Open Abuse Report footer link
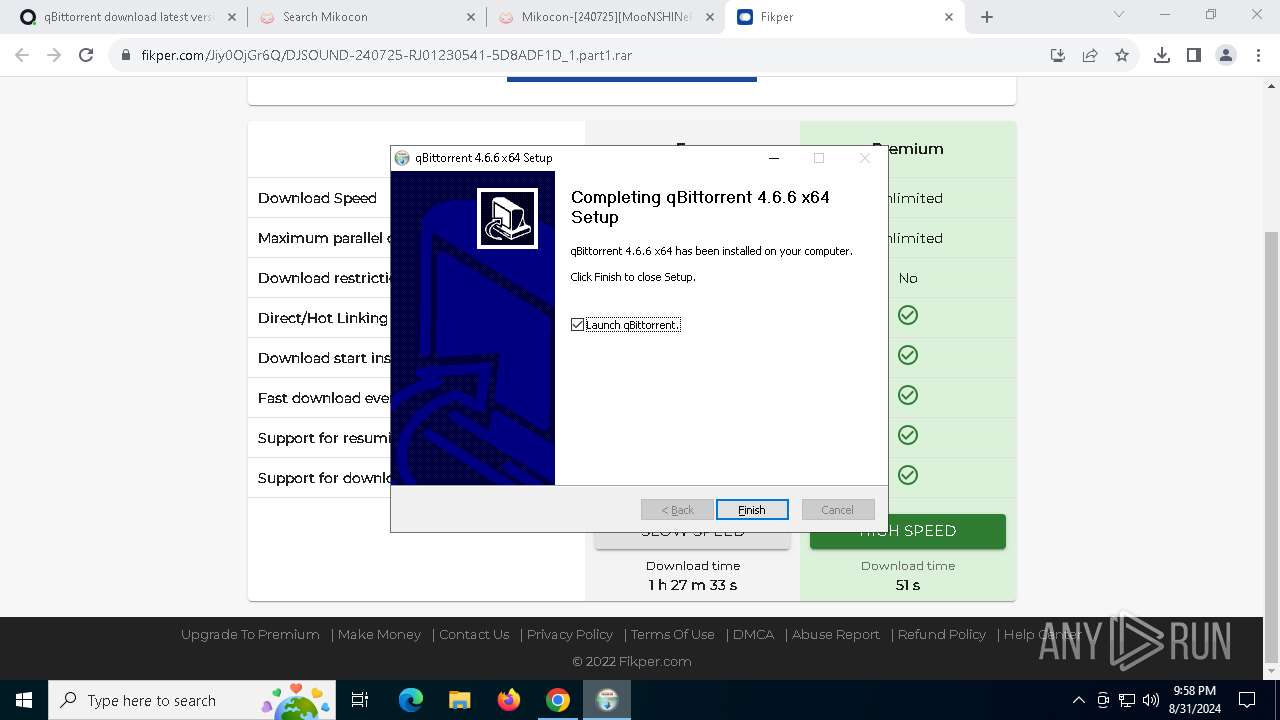The image size is (1280, 720). point(836,634)
